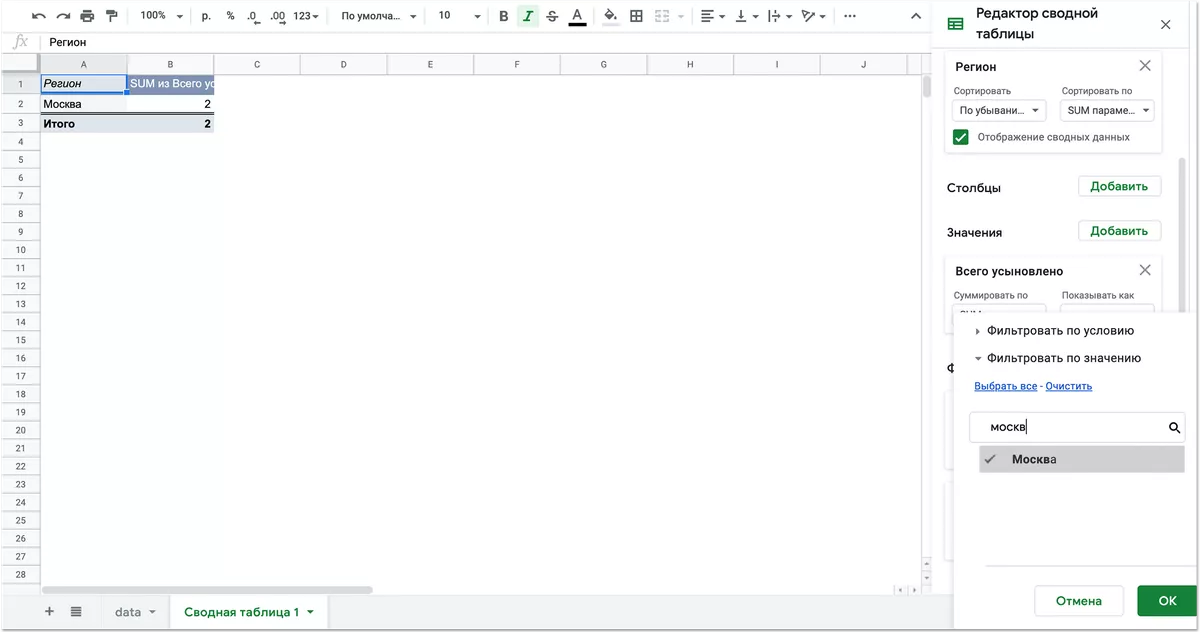Click the horizontal scrollbar of the sheet
This screenshot has width=1200, height=632.
pyautogui.click(x=207, y=590)
